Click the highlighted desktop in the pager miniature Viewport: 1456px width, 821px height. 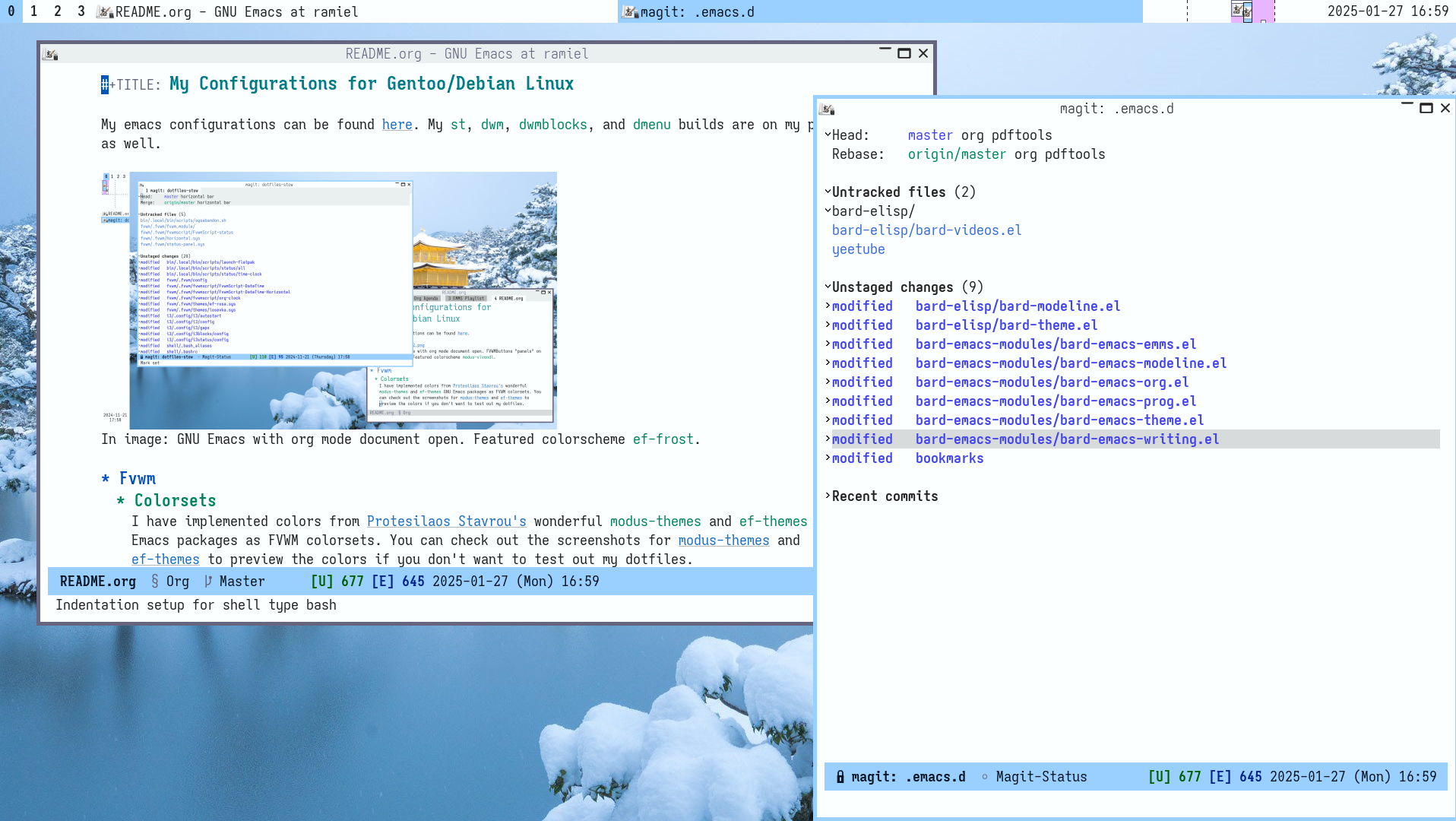[x=1252, y=11]
